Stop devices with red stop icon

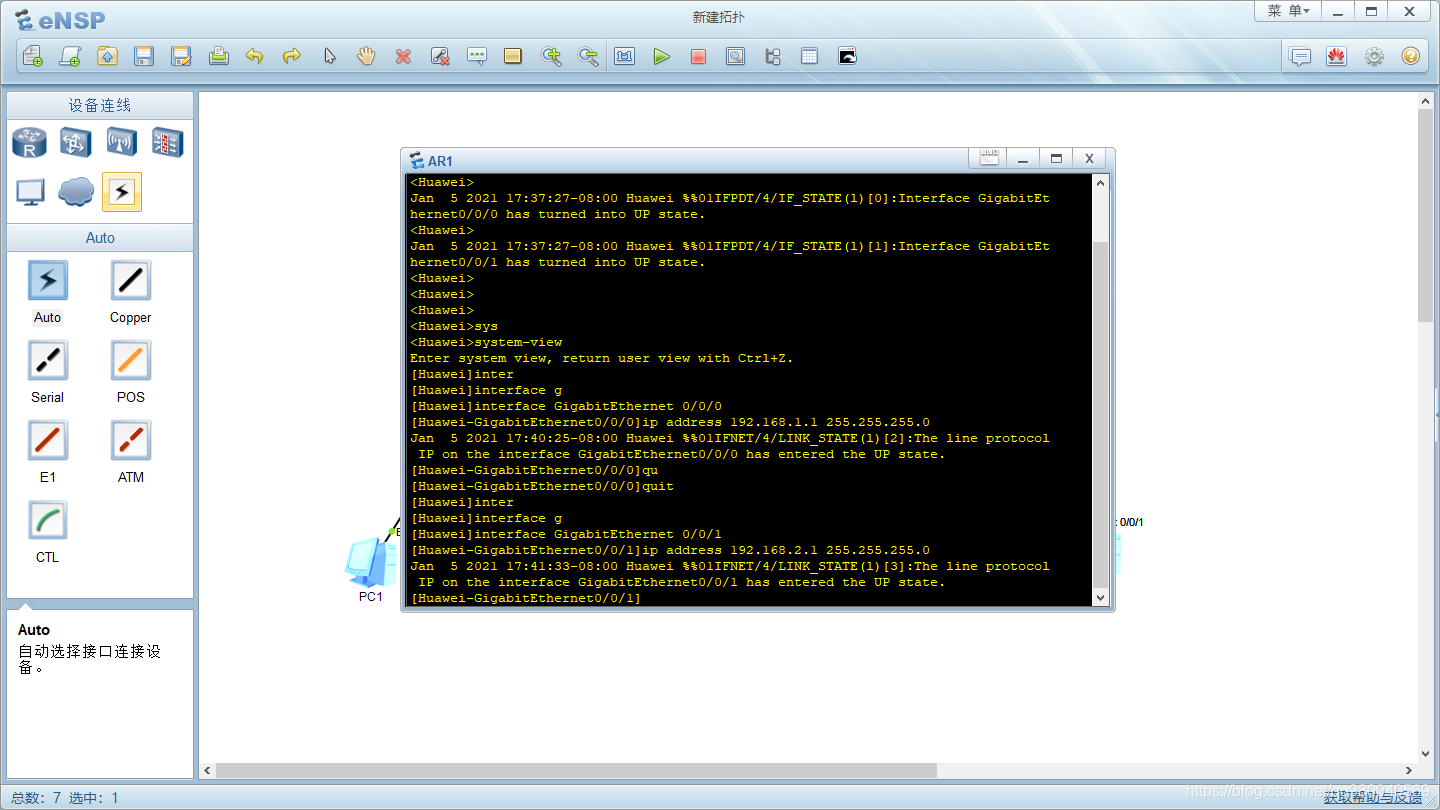click(x=698, y=57)
